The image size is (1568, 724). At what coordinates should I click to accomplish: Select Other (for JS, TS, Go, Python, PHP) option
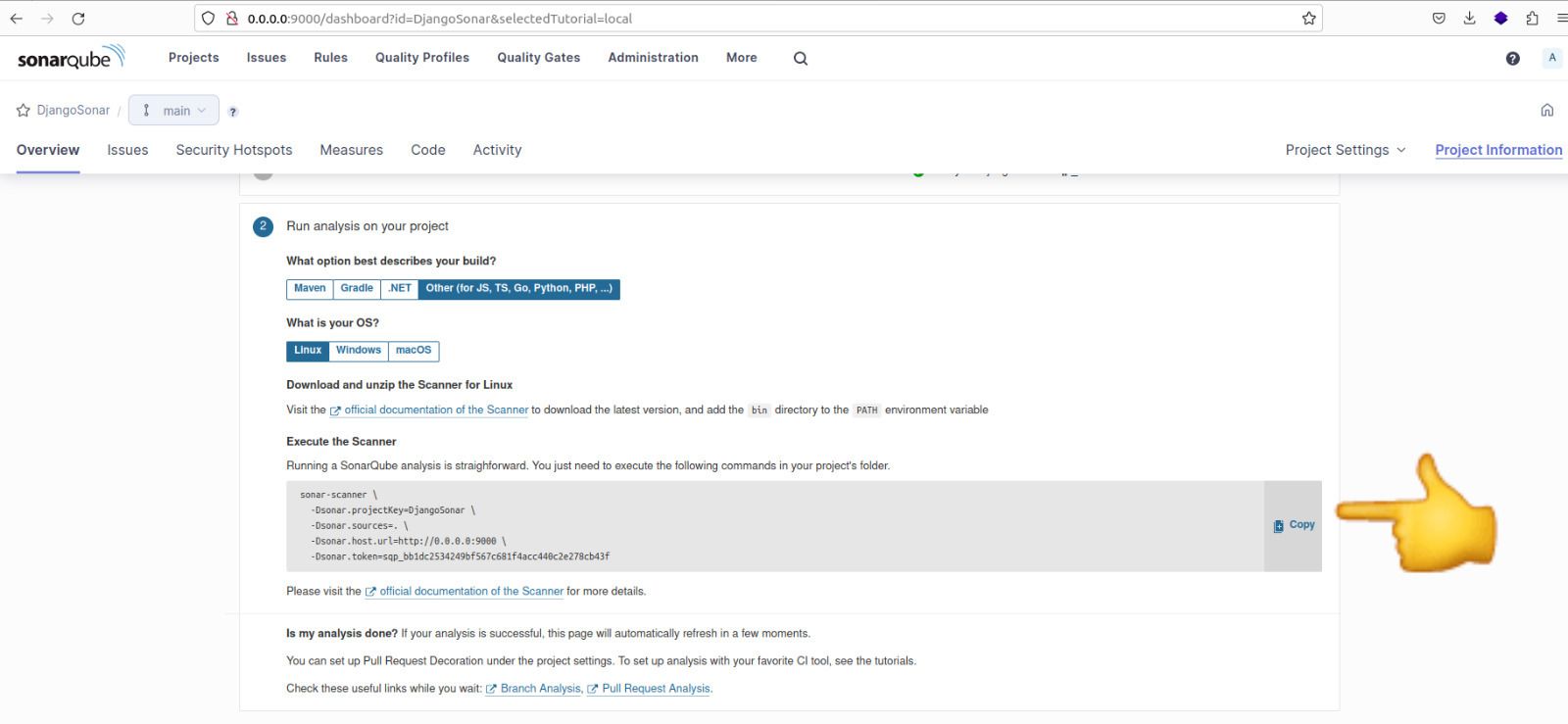(x=518, y=289)
